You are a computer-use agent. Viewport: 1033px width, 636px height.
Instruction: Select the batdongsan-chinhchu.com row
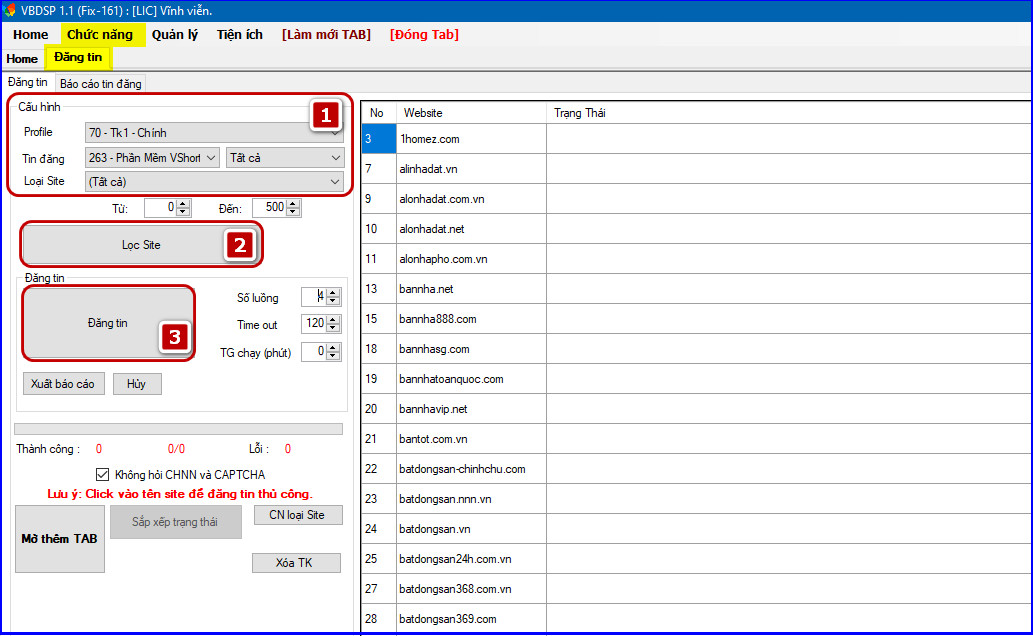click(696, 469)
